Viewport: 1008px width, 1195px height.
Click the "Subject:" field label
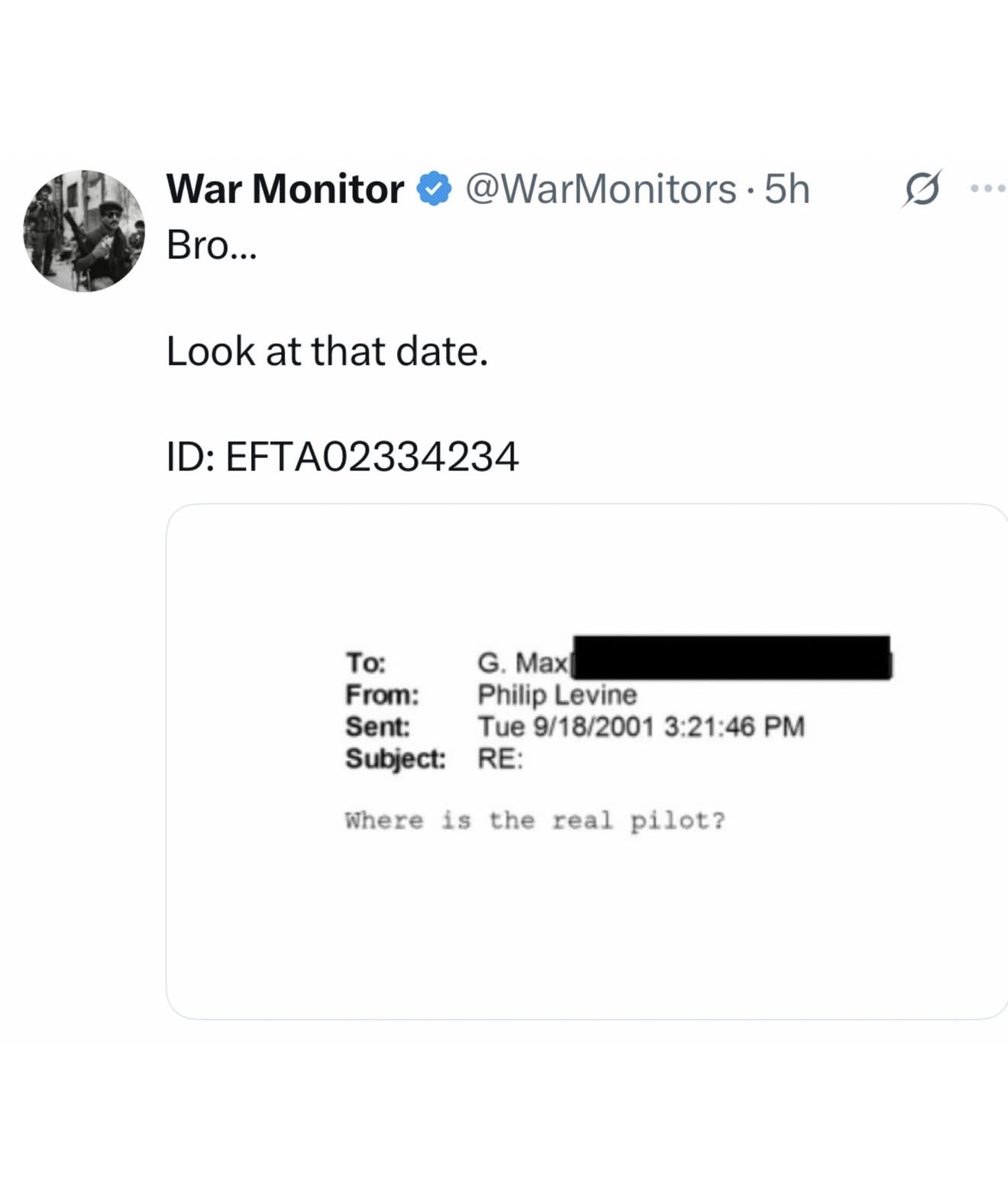pos(395,758)
